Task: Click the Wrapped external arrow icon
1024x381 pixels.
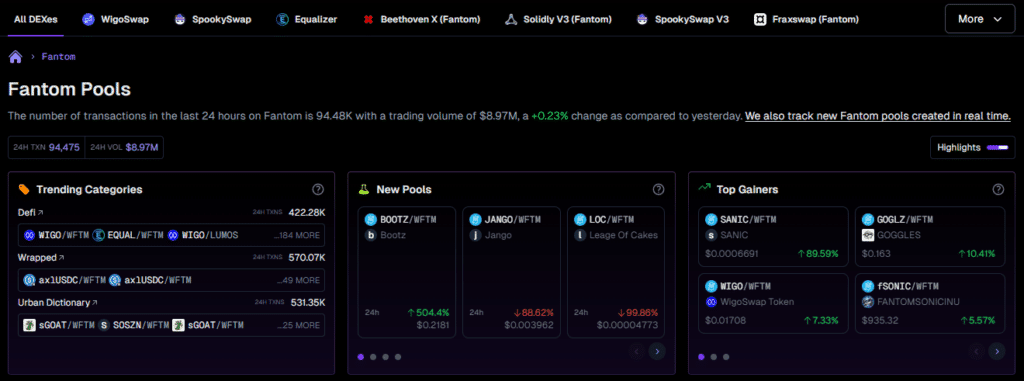Action: (61, 257)
